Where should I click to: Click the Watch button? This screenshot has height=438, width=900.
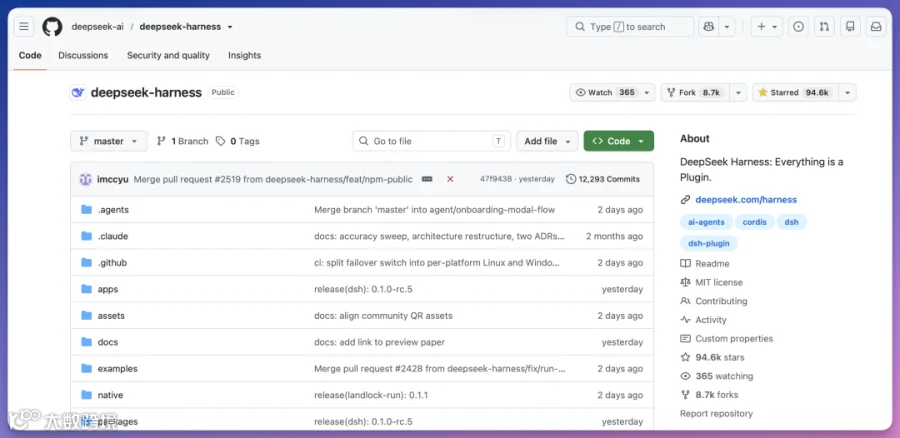click(x=605, y=92)
